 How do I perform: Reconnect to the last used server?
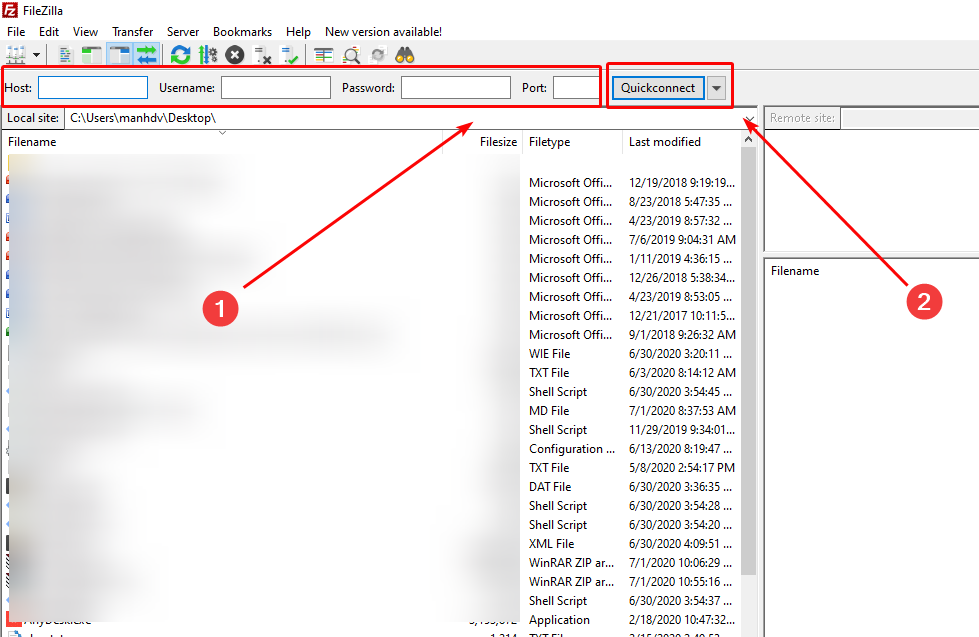click(287, 55)
